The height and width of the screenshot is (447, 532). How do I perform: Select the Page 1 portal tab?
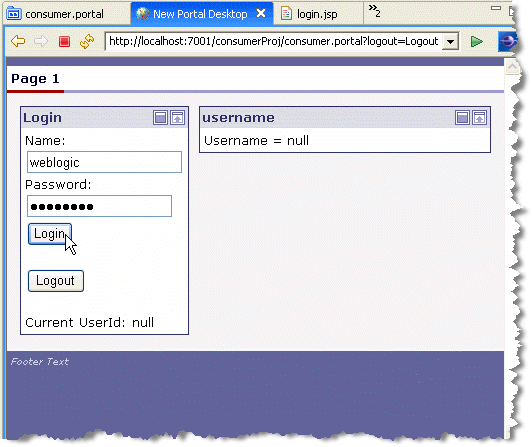coord(35,79)
